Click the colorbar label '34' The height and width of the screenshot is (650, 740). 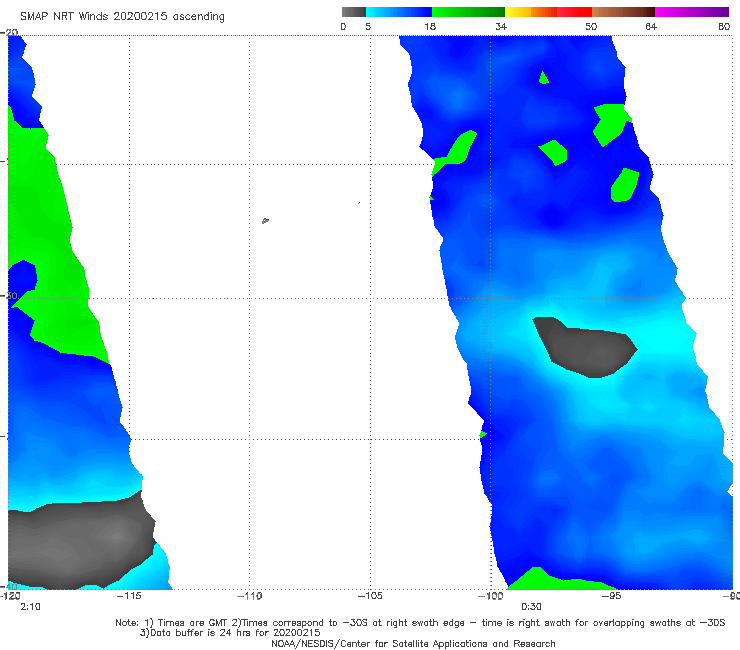pyautogui.click(x=501, y=26)
